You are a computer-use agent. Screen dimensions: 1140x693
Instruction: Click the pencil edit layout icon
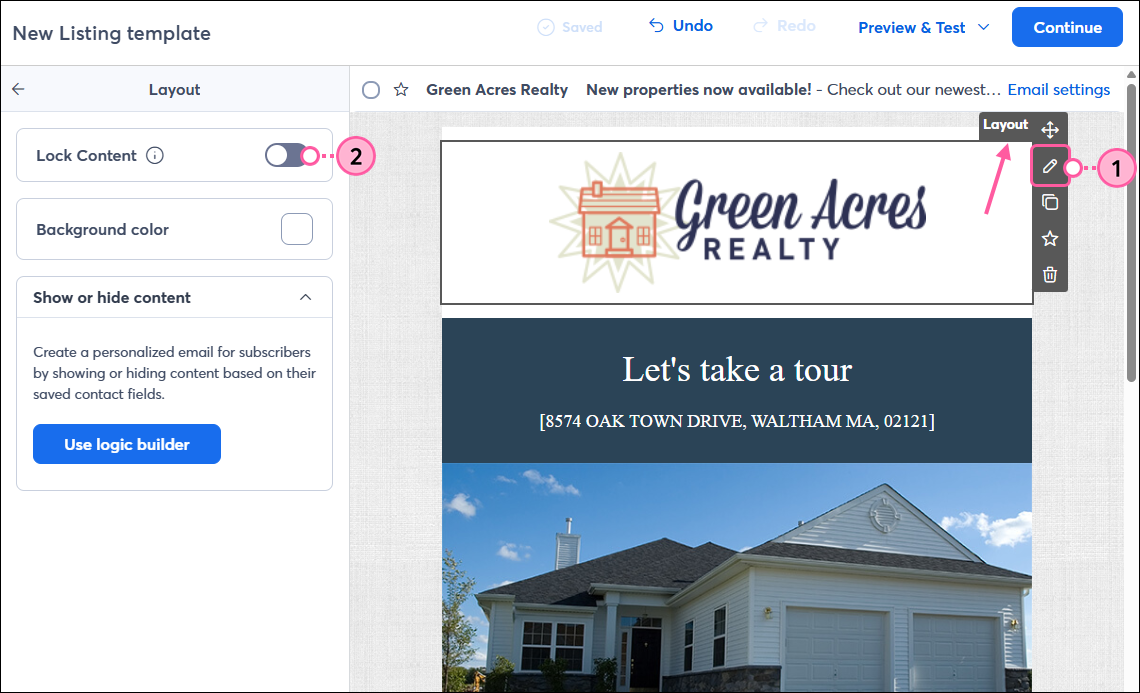tap(1050, 167)
